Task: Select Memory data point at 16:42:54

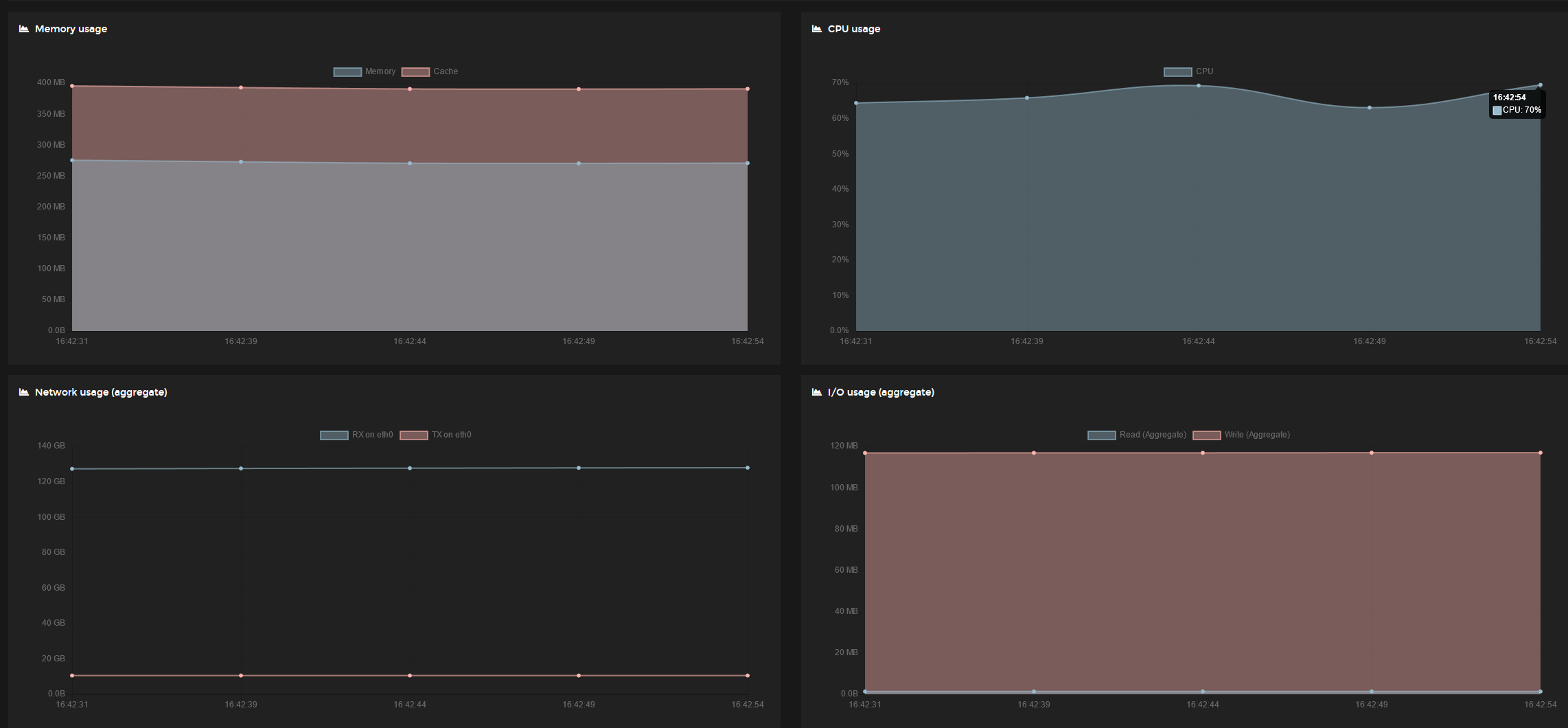Action: coord(748,163)
